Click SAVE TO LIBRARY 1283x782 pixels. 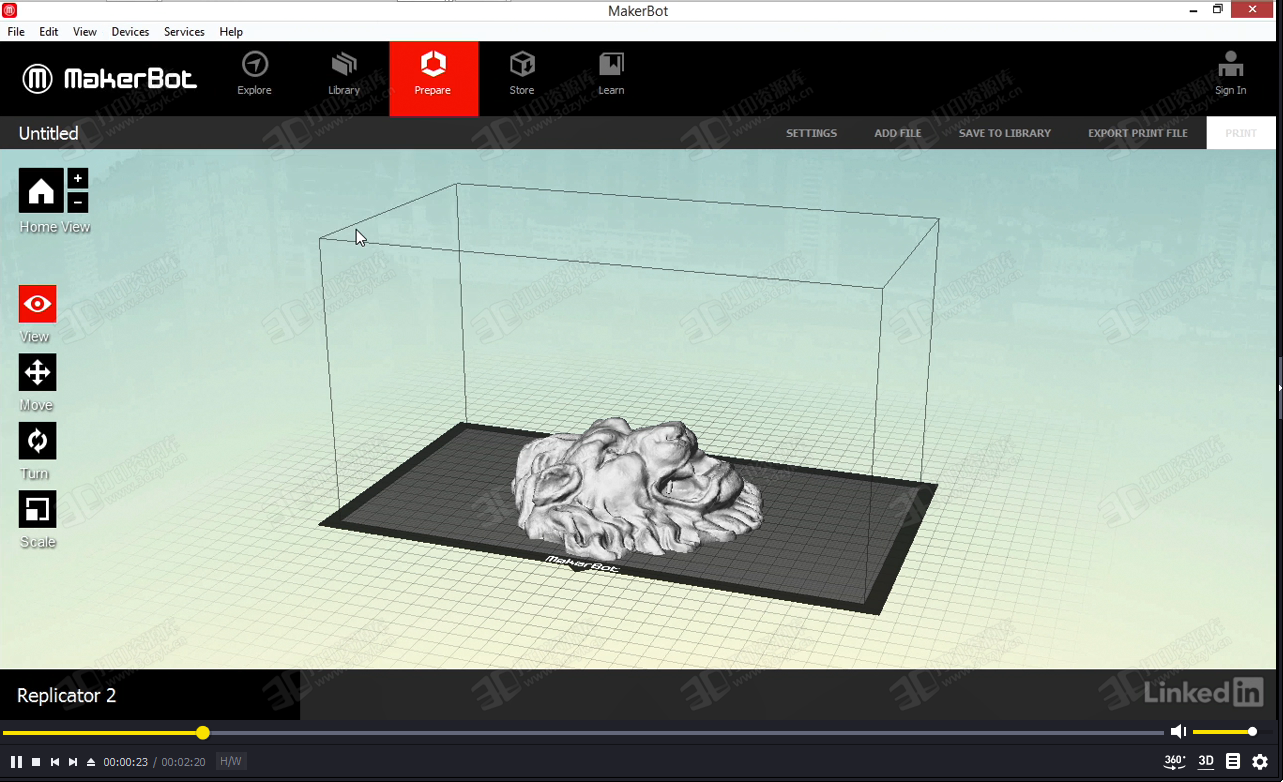click(x=1005, y=133)
